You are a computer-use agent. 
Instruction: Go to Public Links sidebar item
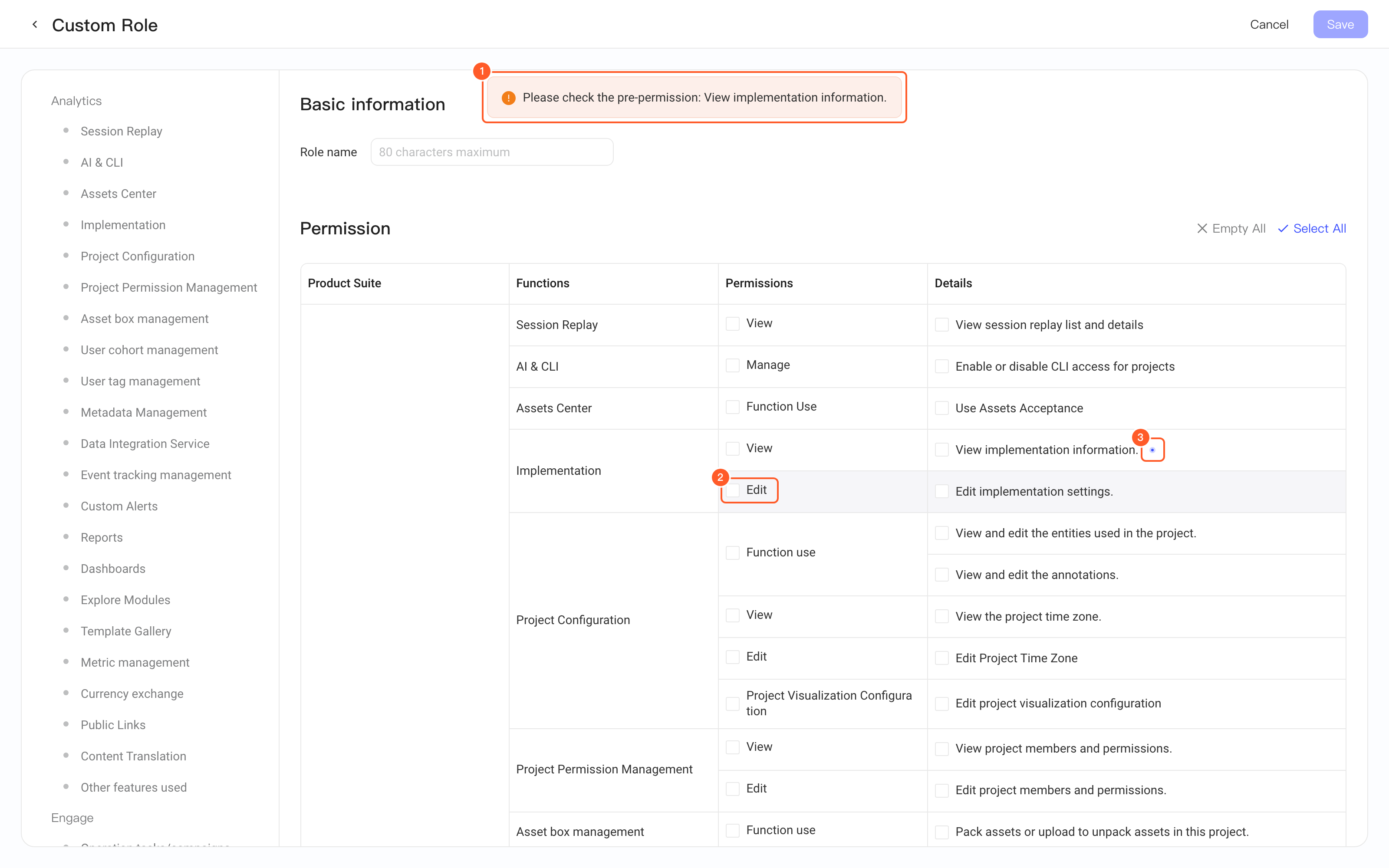tap(113, 724)
